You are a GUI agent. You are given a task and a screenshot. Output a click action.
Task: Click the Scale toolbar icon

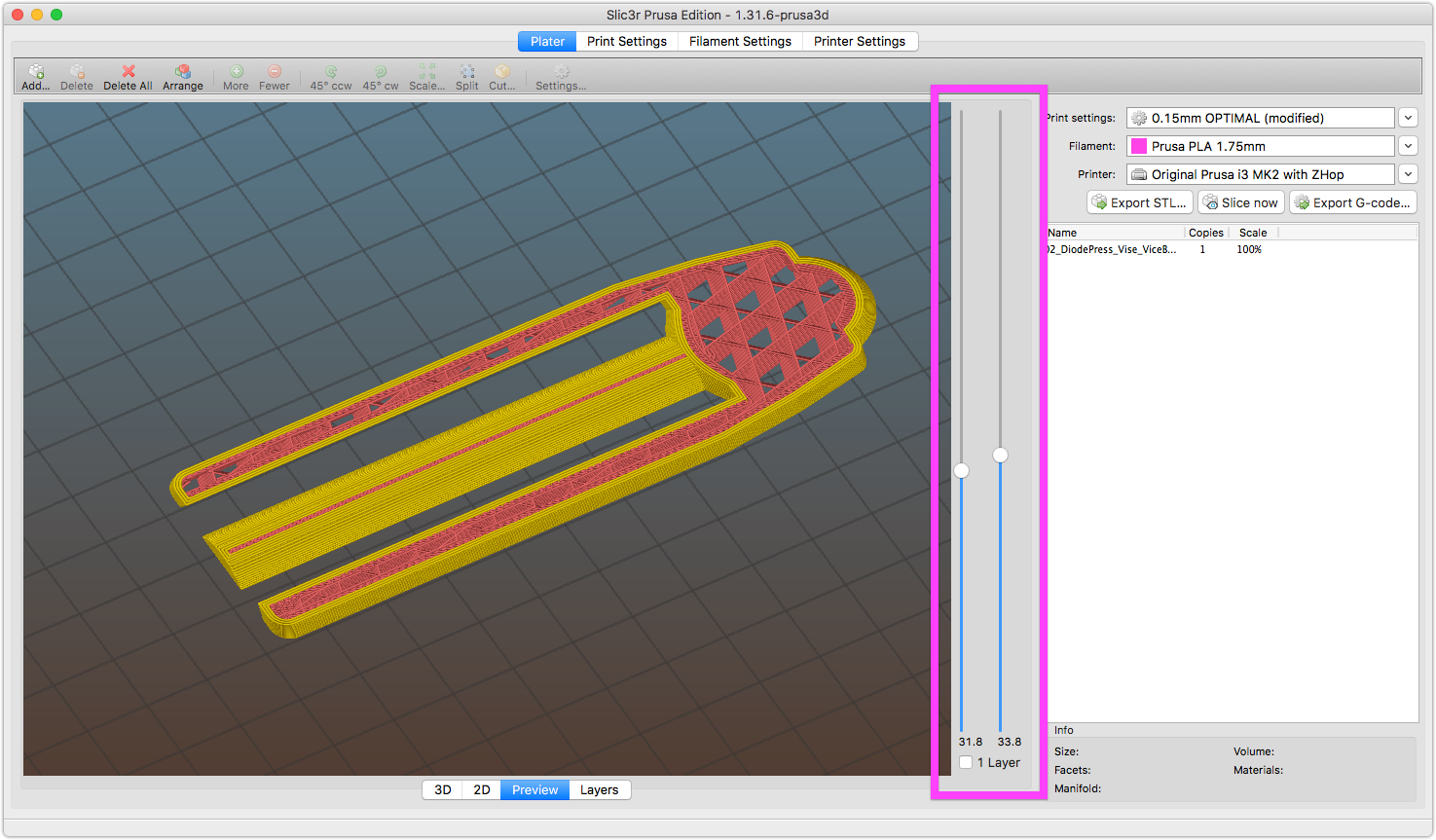[x=426, y=72]
